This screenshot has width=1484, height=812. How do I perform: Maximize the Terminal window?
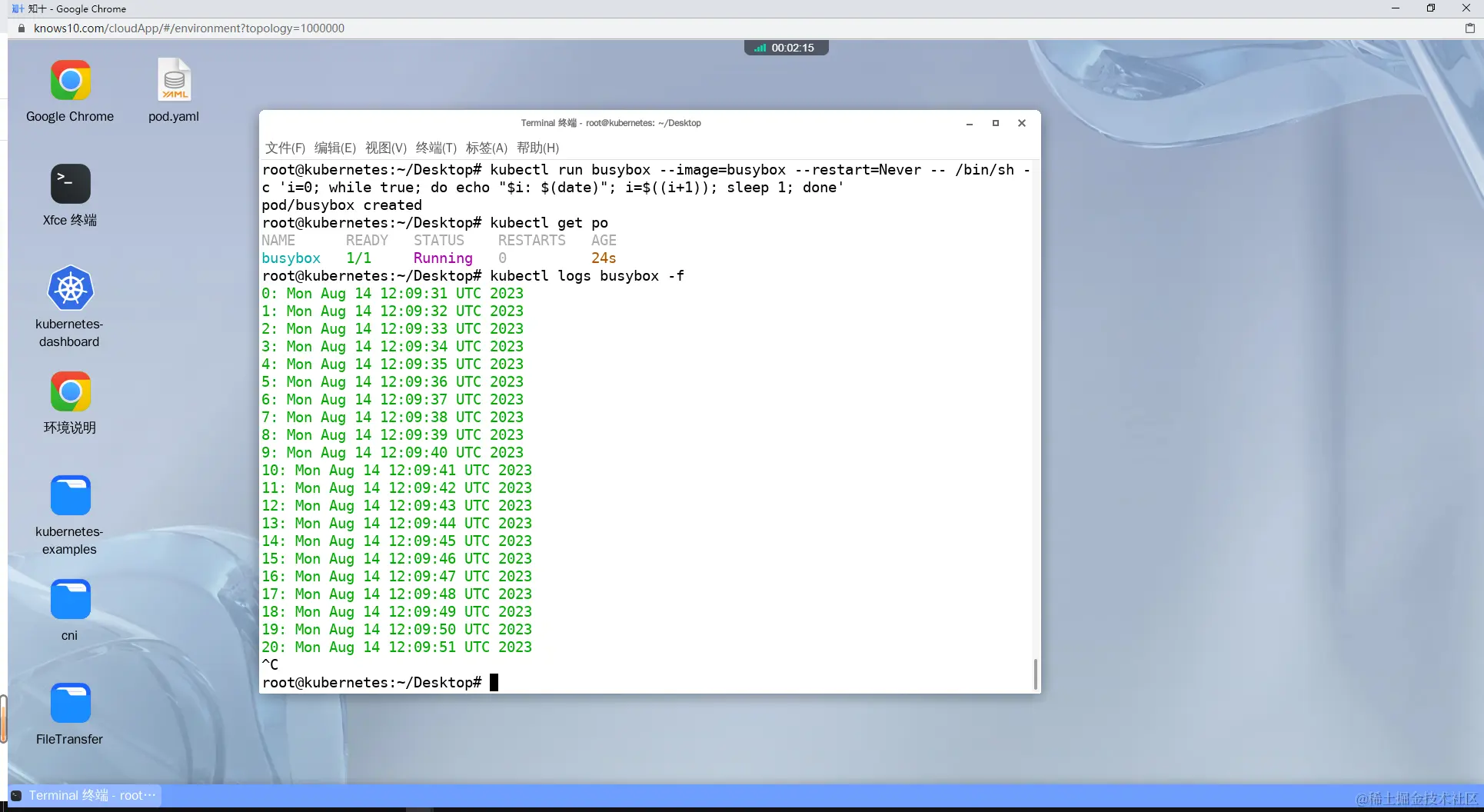click(996, 123)
